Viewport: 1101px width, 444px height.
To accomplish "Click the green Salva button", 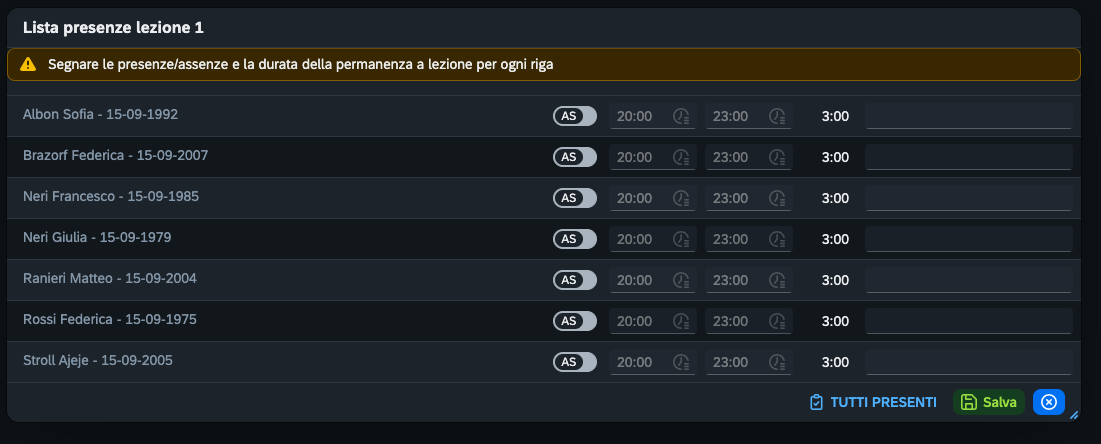I will [x=989, y=402].
